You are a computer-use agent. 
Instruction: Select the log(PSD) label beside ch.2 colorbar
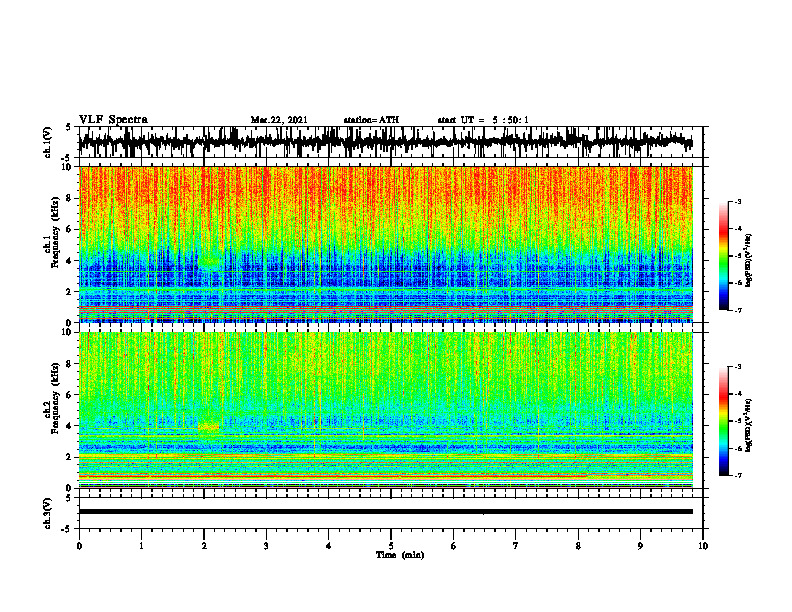[749, 424]
